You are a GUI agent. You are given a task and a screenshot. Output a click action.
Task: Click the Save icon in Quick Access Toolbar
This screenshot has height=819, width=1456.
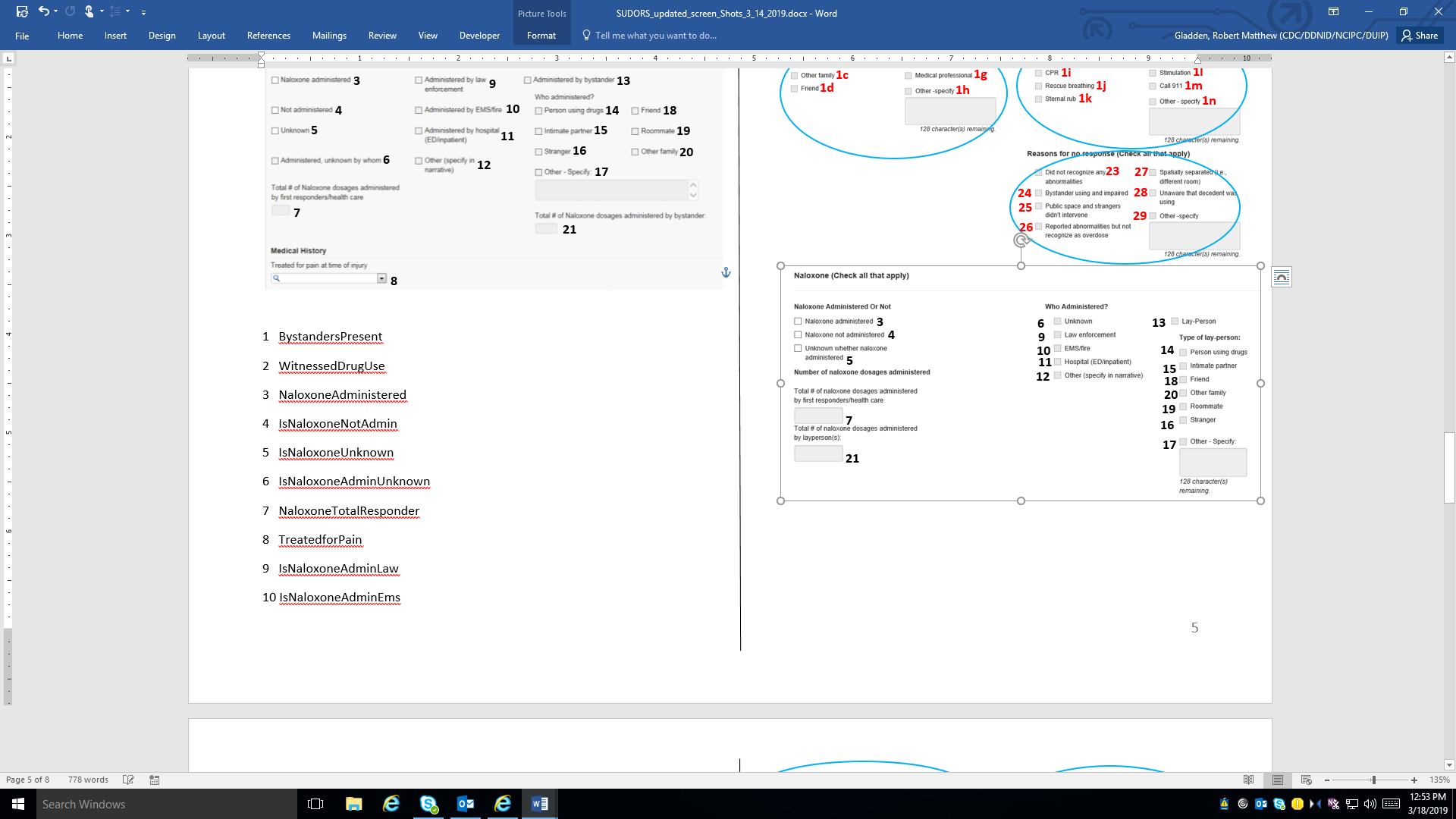tap(22, 11)
